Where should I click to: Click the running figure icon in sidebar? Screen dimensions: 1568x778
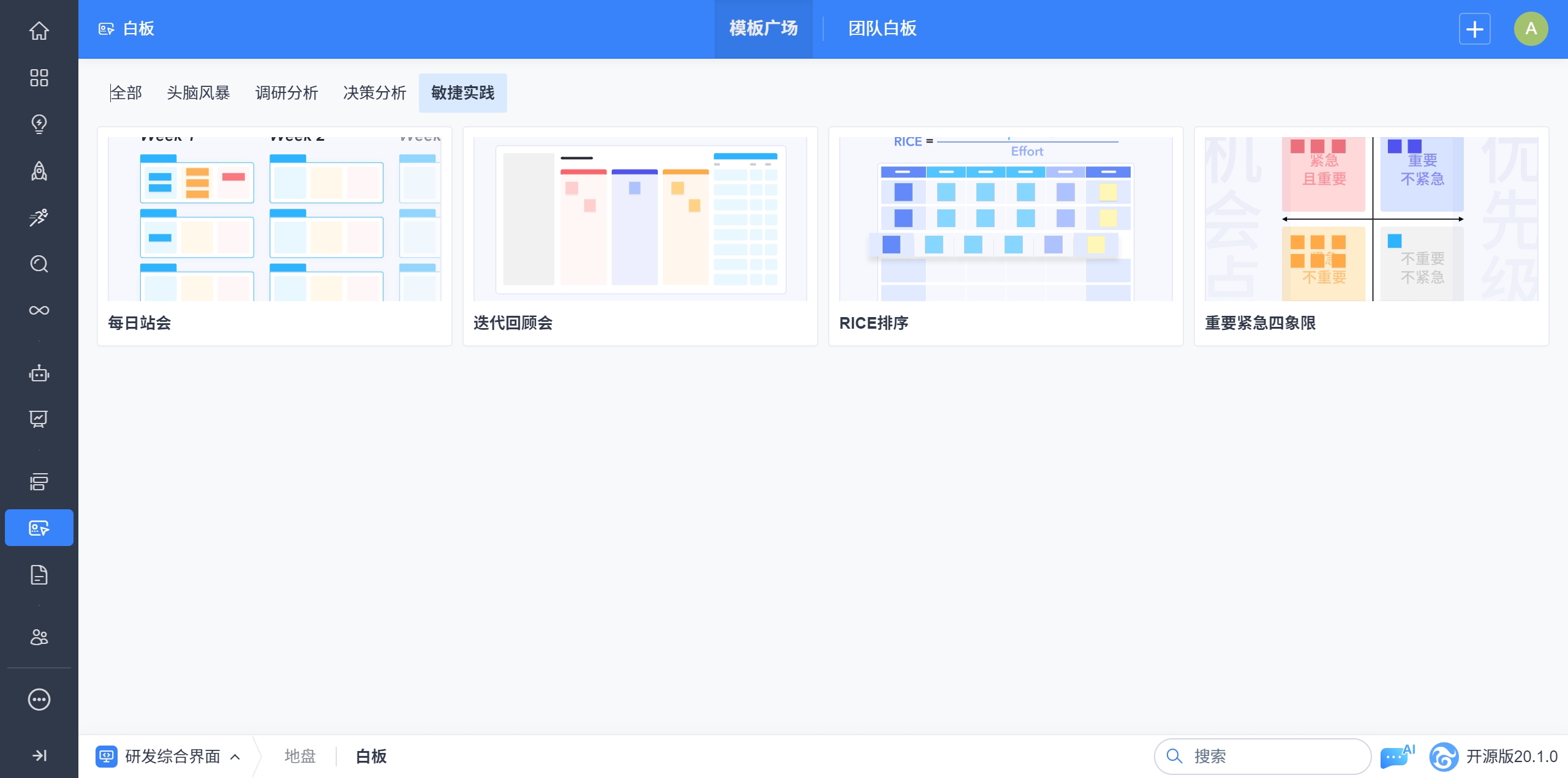[39, 217]
